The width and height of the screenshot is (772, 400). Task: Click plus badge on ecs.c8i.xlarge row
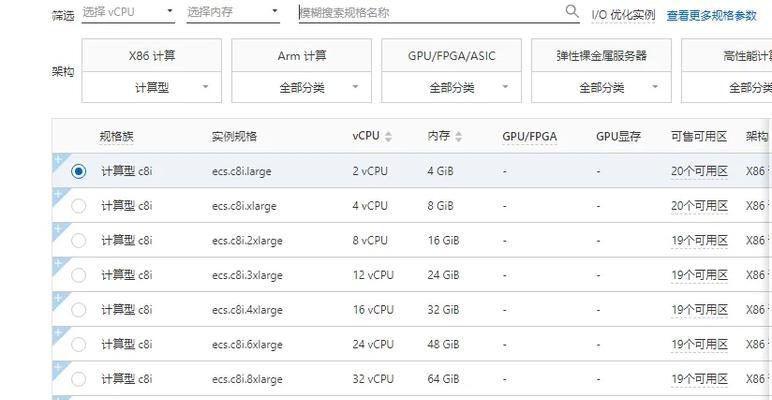[x=57, y=194]
